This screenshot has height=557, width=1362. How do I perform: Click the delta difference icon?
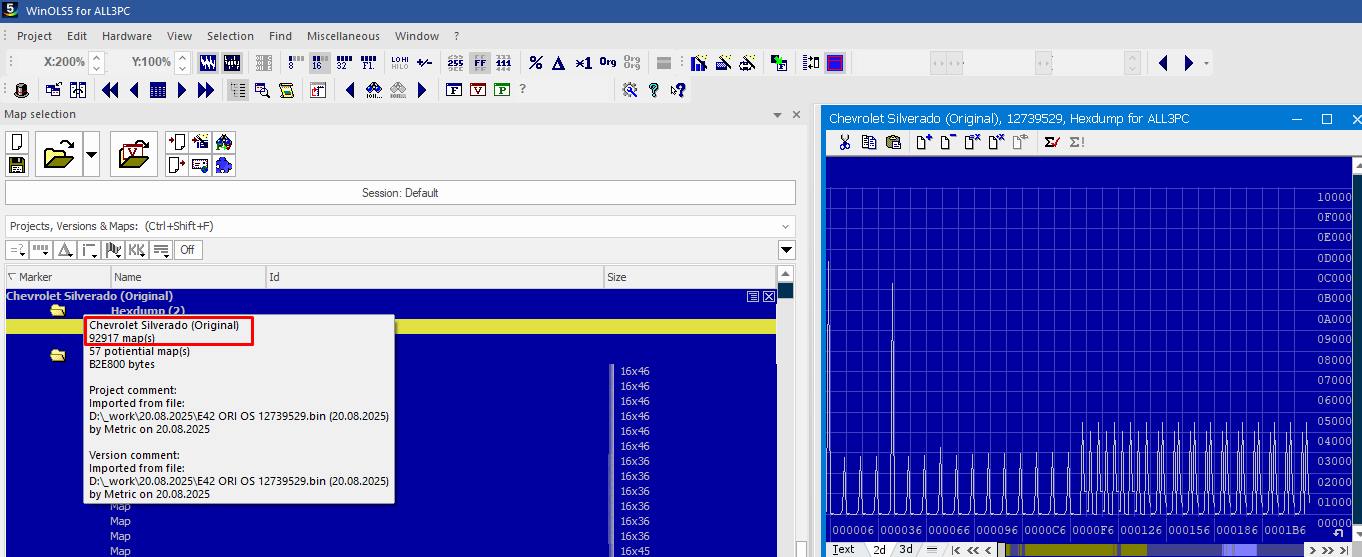pyautogui.click(x=559, y=63)
